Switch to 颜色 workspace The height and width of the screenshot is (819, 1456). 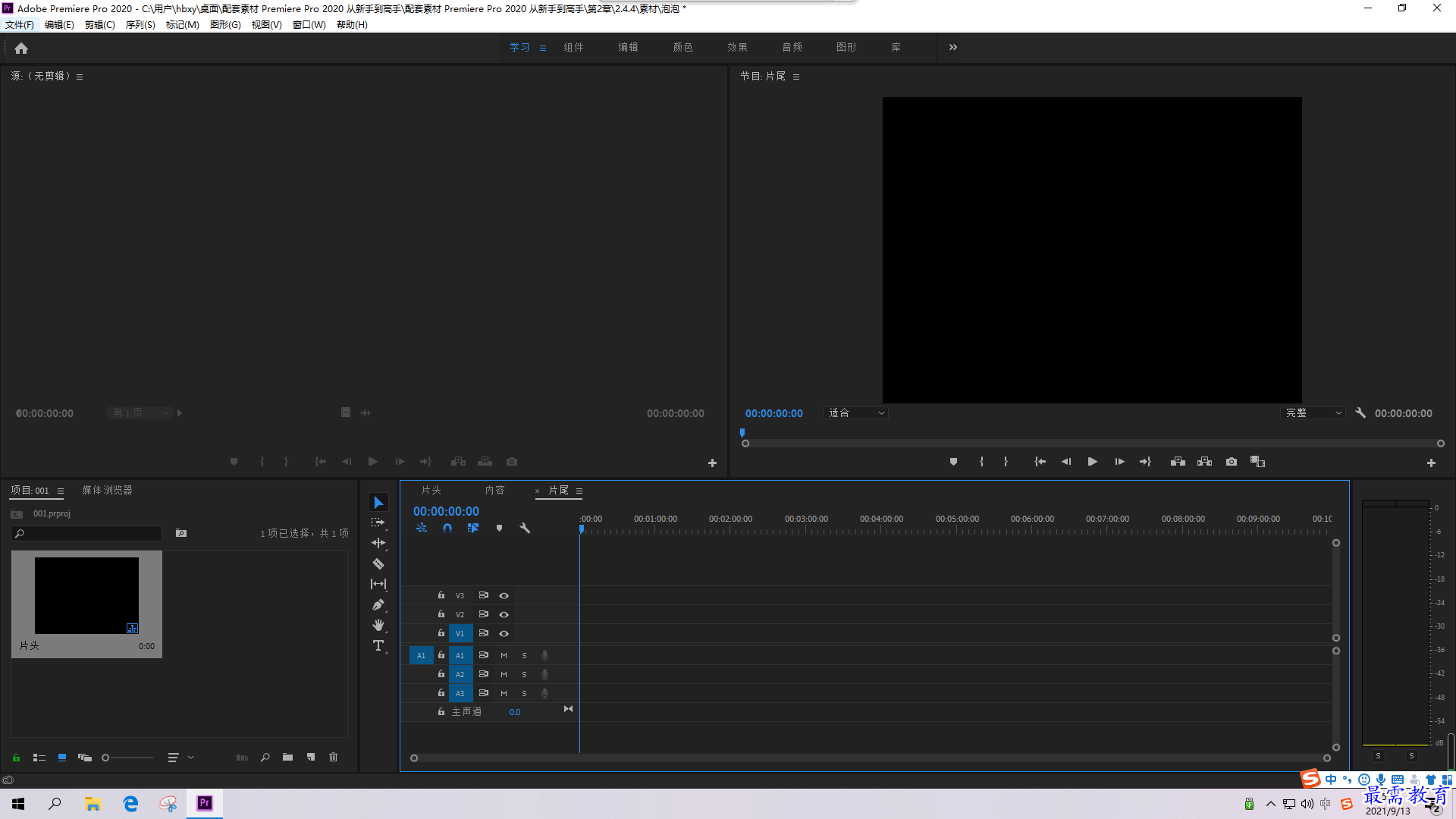682,47
